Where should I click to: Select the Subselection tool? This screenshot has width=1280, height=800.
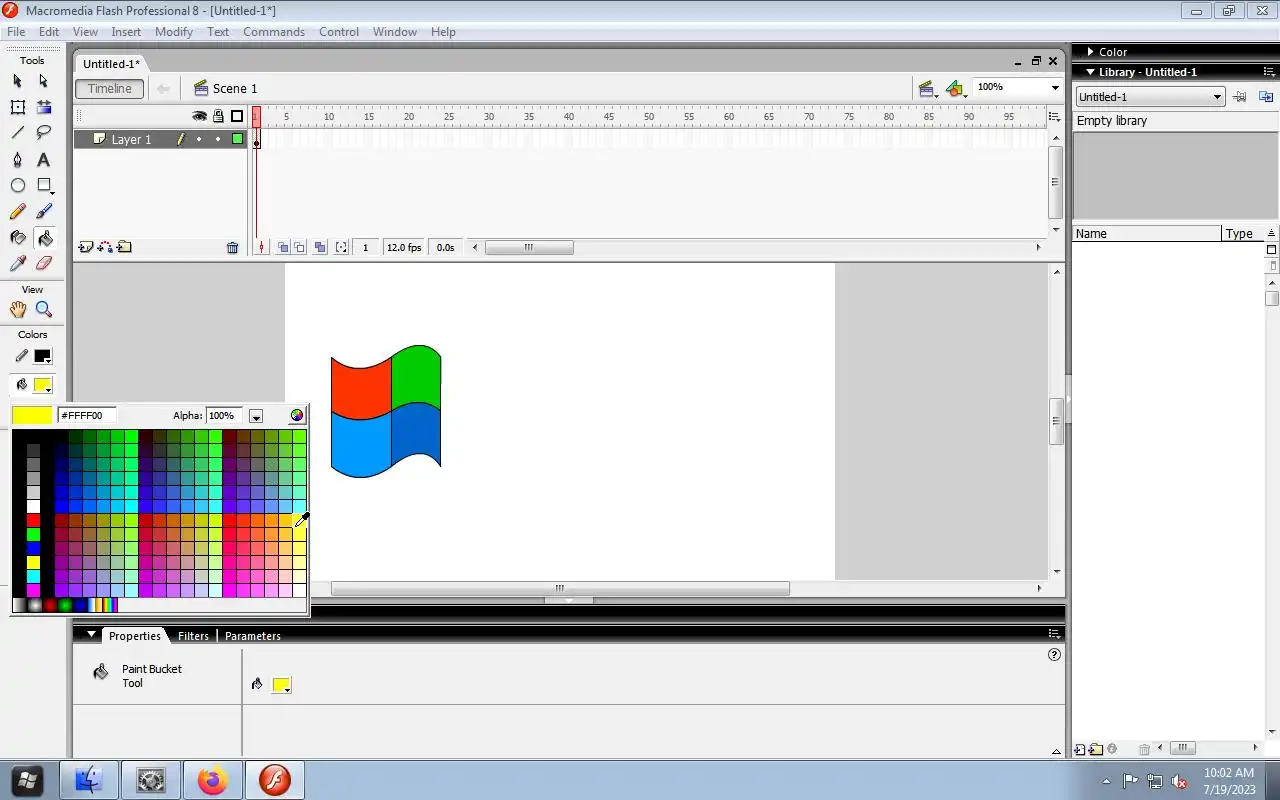point(43,81)
